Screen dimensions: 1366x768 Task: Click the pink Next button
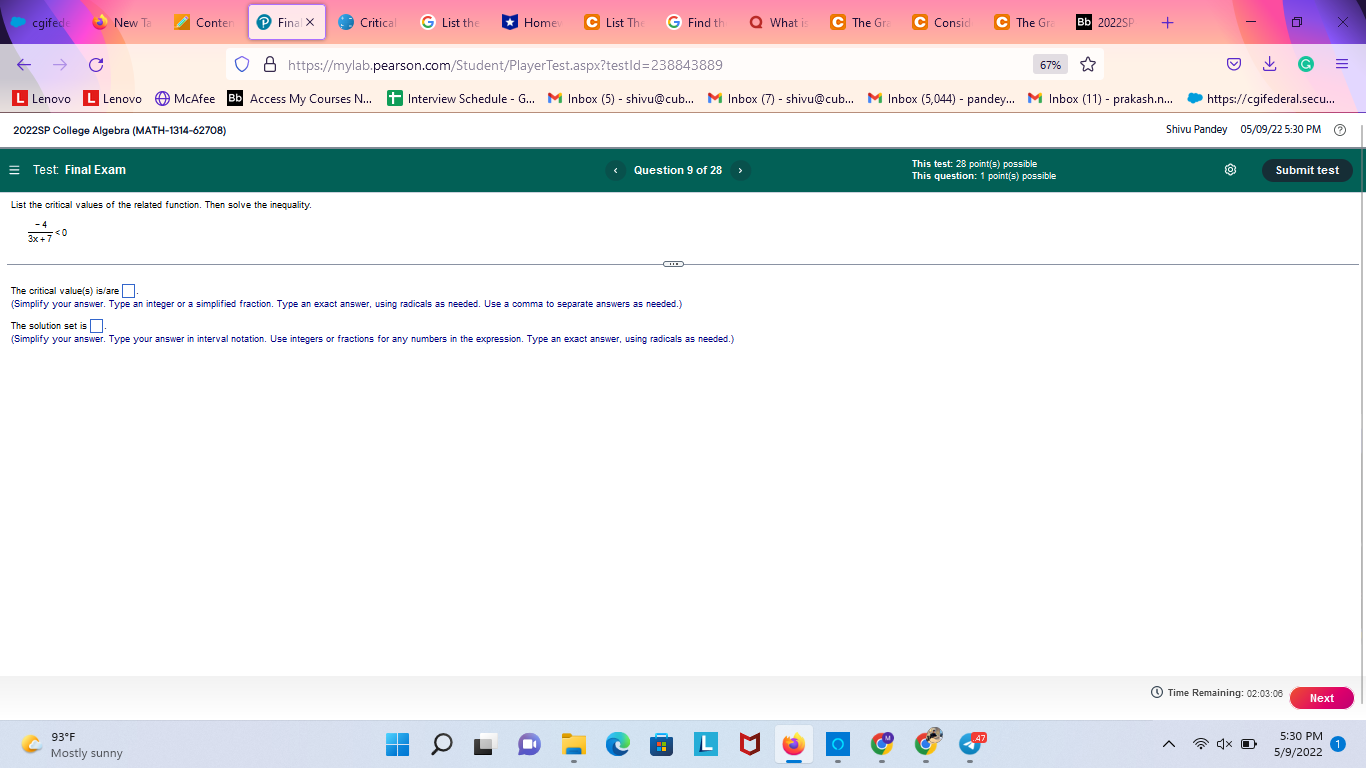(1322, 698)
